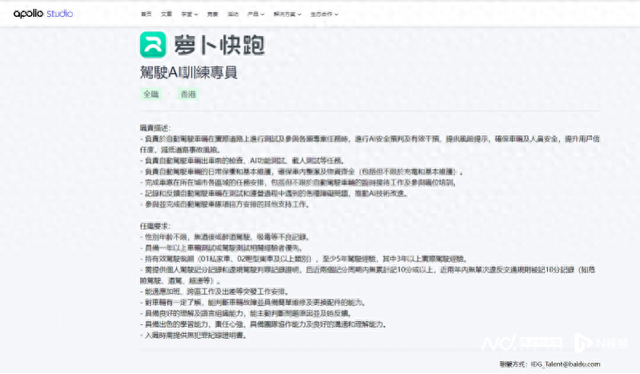640x374 pixels.
Task: Expand the 产品 dropdown menu
Action: [256, 14]
